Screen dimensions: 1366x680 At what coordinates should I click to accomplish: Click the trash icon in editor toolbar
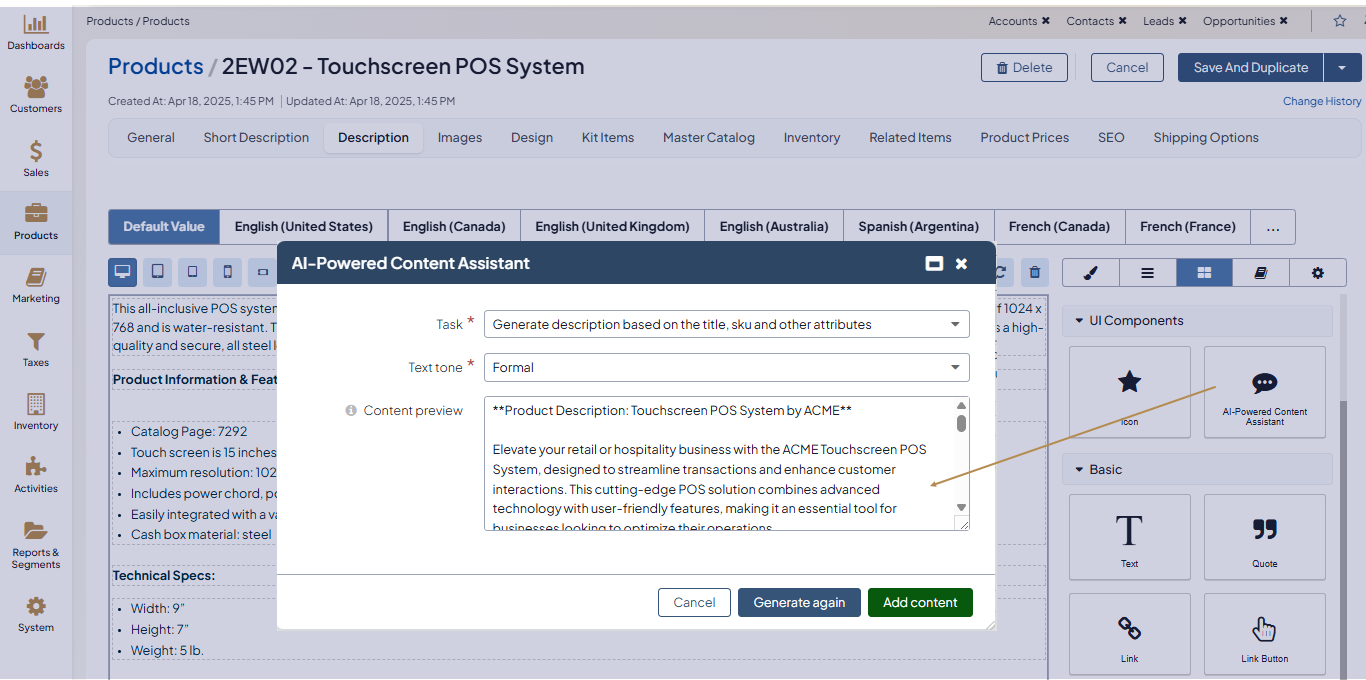click(1035, 272)
